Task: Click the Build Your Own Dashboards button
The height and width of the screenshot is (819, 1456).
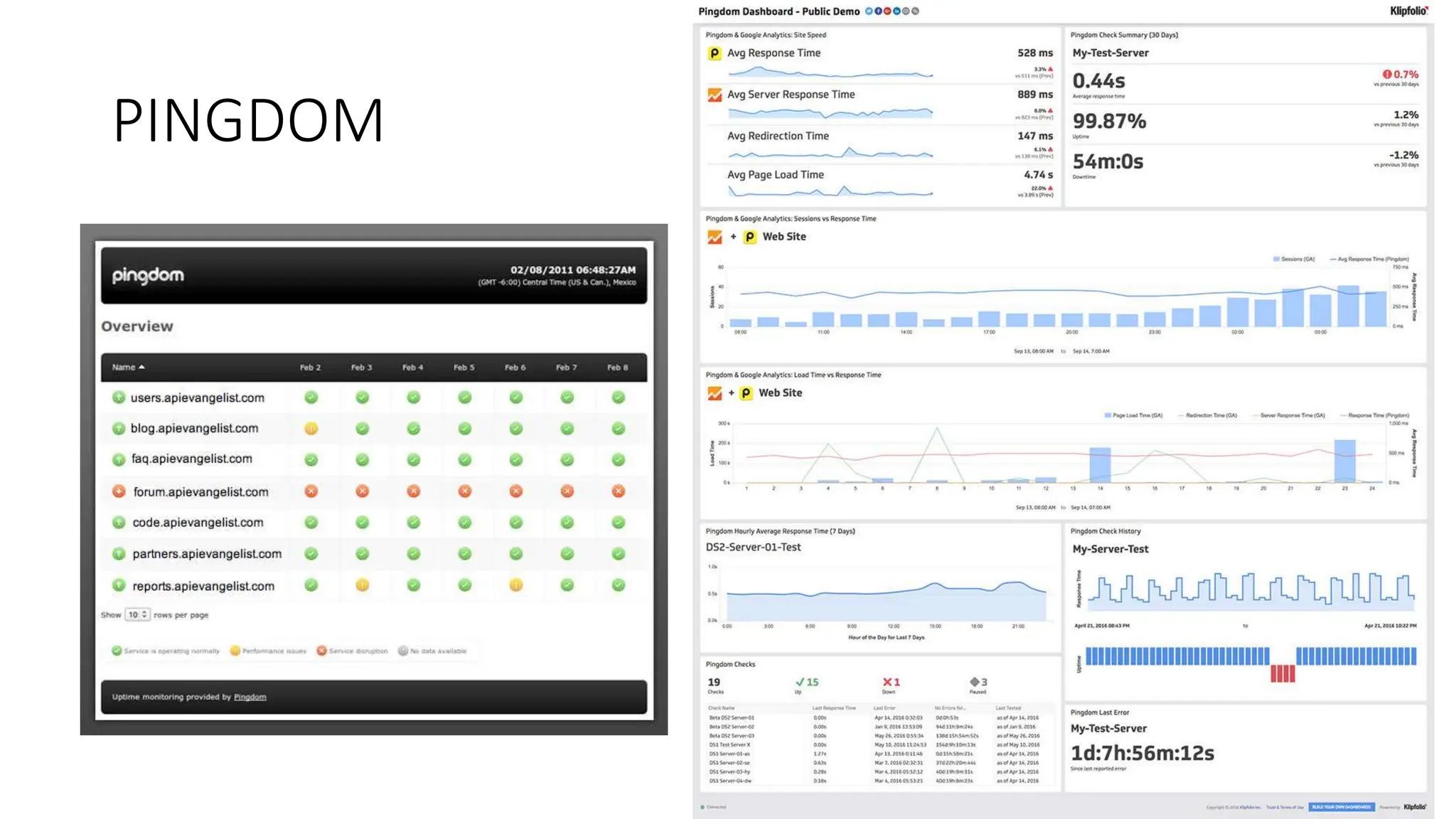Action: pos(1342,807)
